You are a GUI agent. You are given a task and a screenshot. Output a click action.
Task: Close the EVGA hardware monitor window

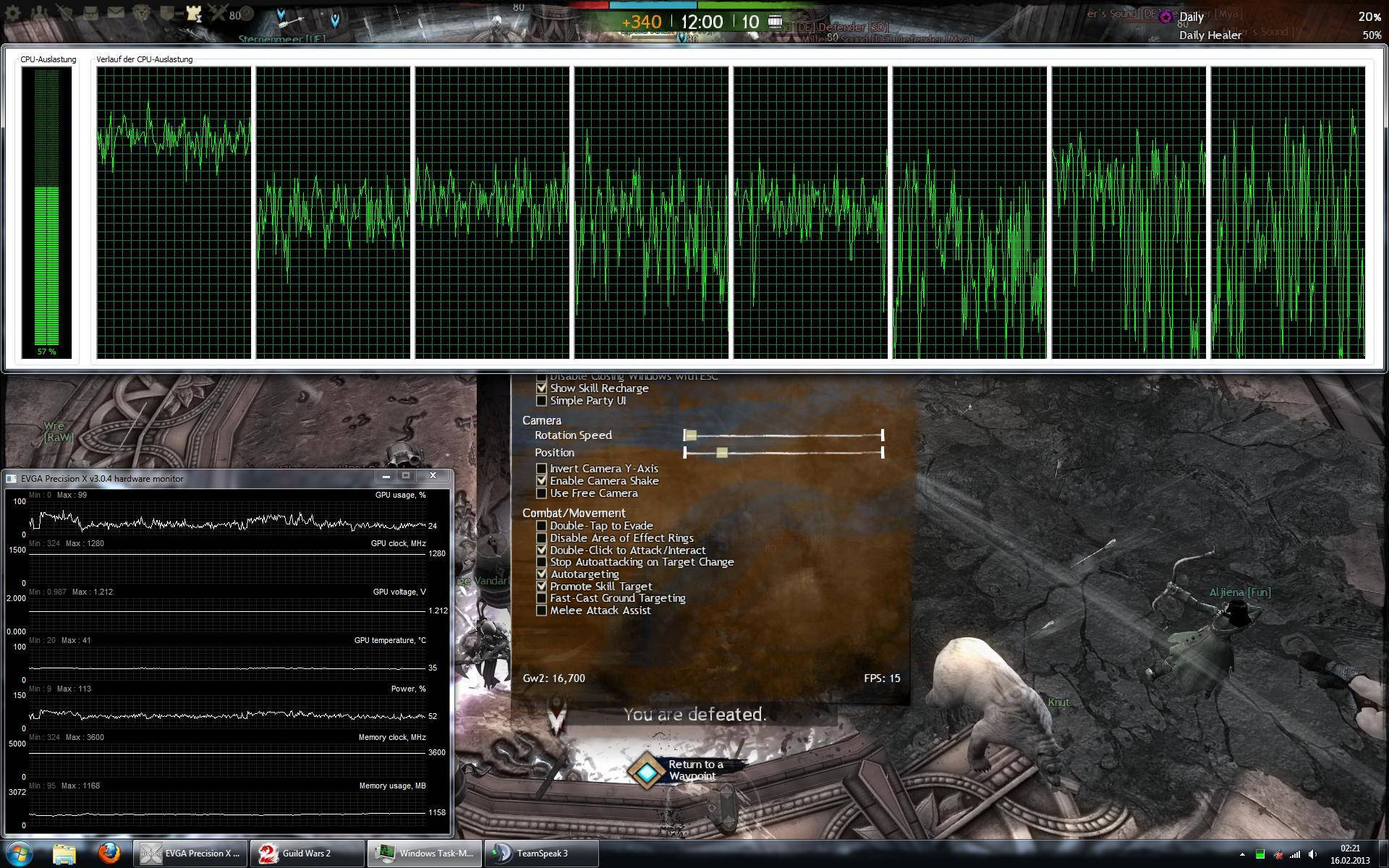click(432, 475)
